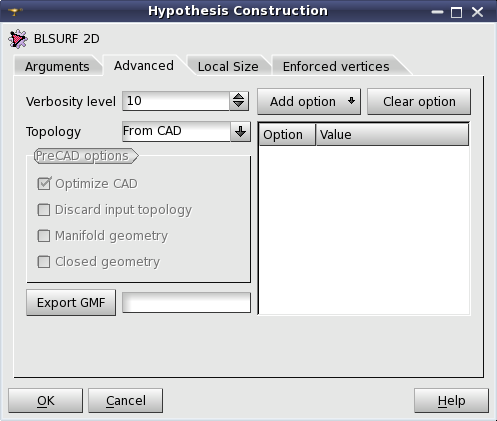The height and width of the screenshot is (421, 497).
Task: Open the Local Size tab
Action: [x=228, y=66]
